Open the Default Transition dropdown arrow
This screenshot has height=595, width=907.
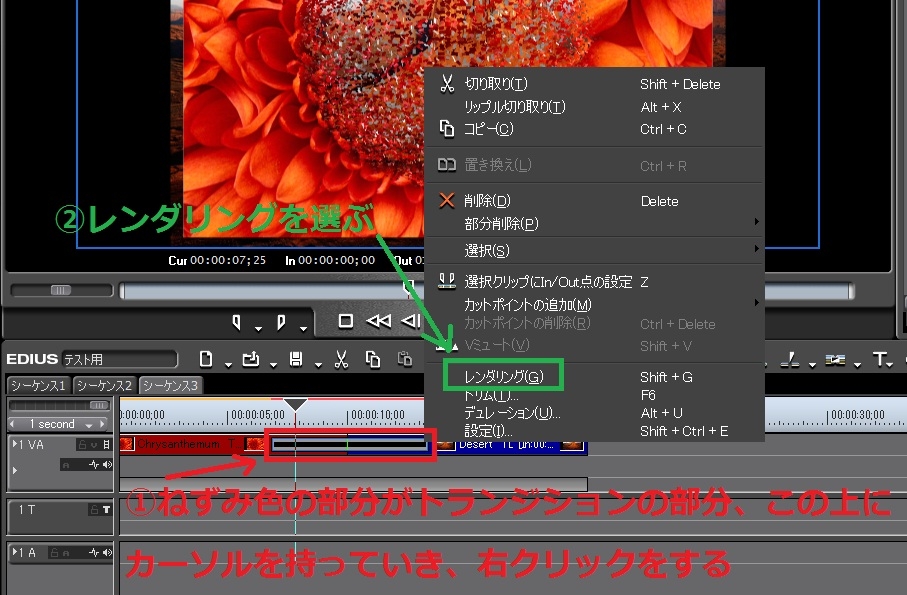(x=857, y=364)
